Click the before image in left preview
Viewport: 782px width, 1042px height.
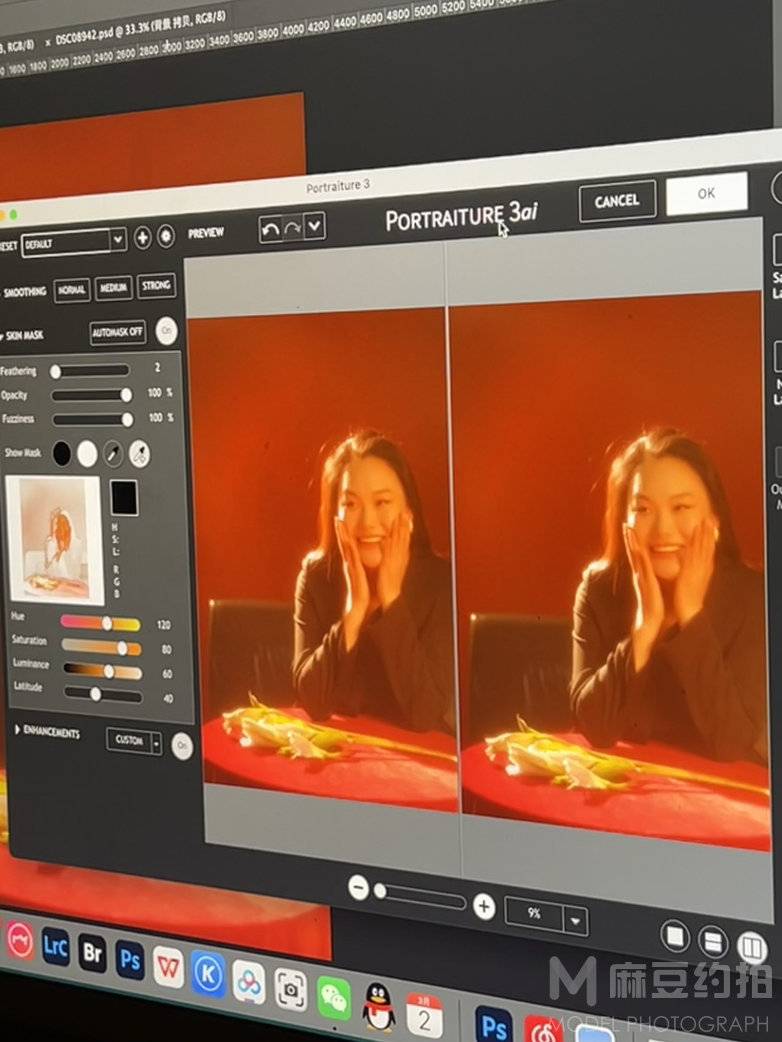coord(322,562)
